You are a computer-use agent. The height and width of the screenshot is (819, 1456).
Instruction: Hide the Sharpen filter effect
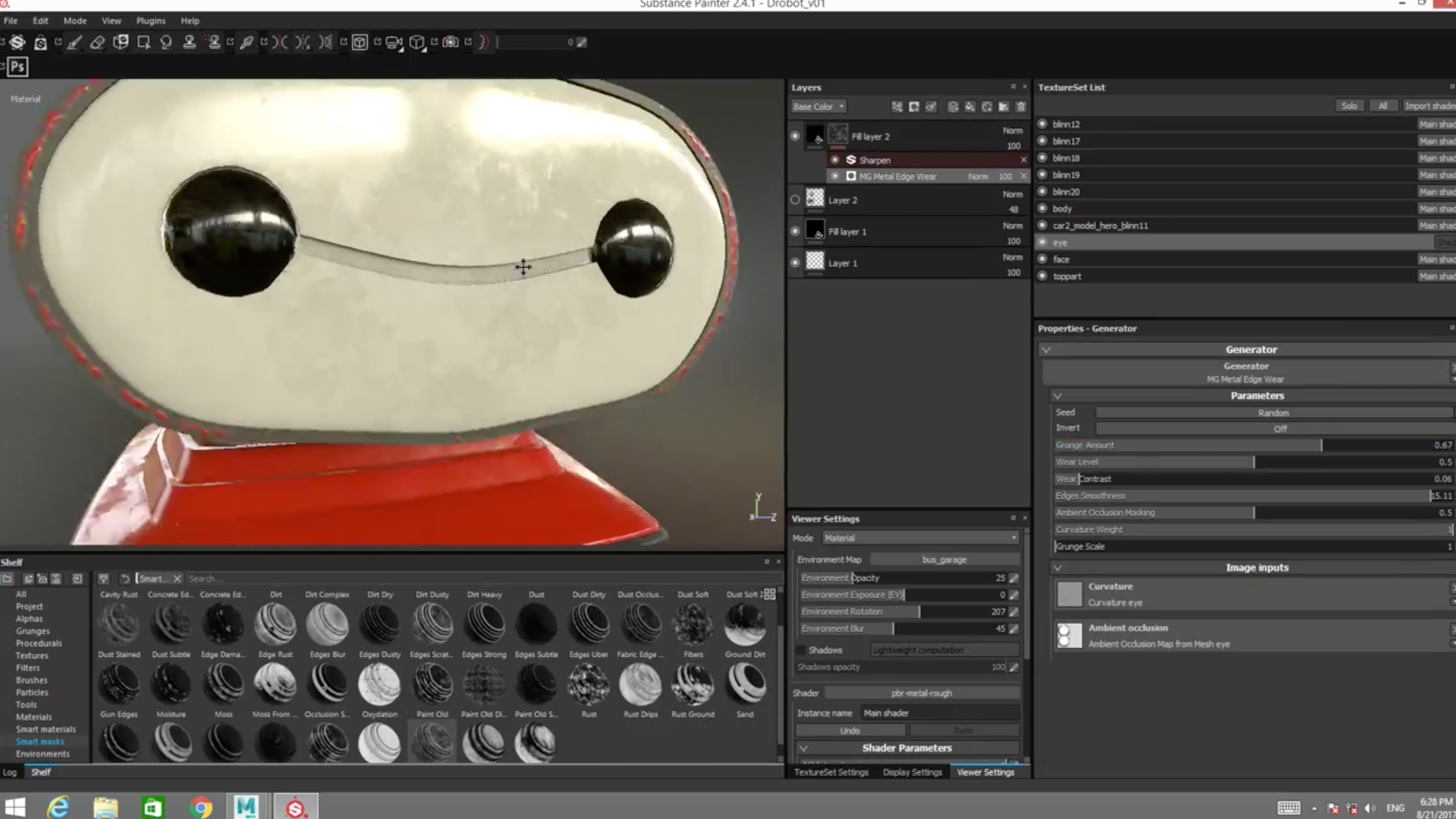point(835,160)
